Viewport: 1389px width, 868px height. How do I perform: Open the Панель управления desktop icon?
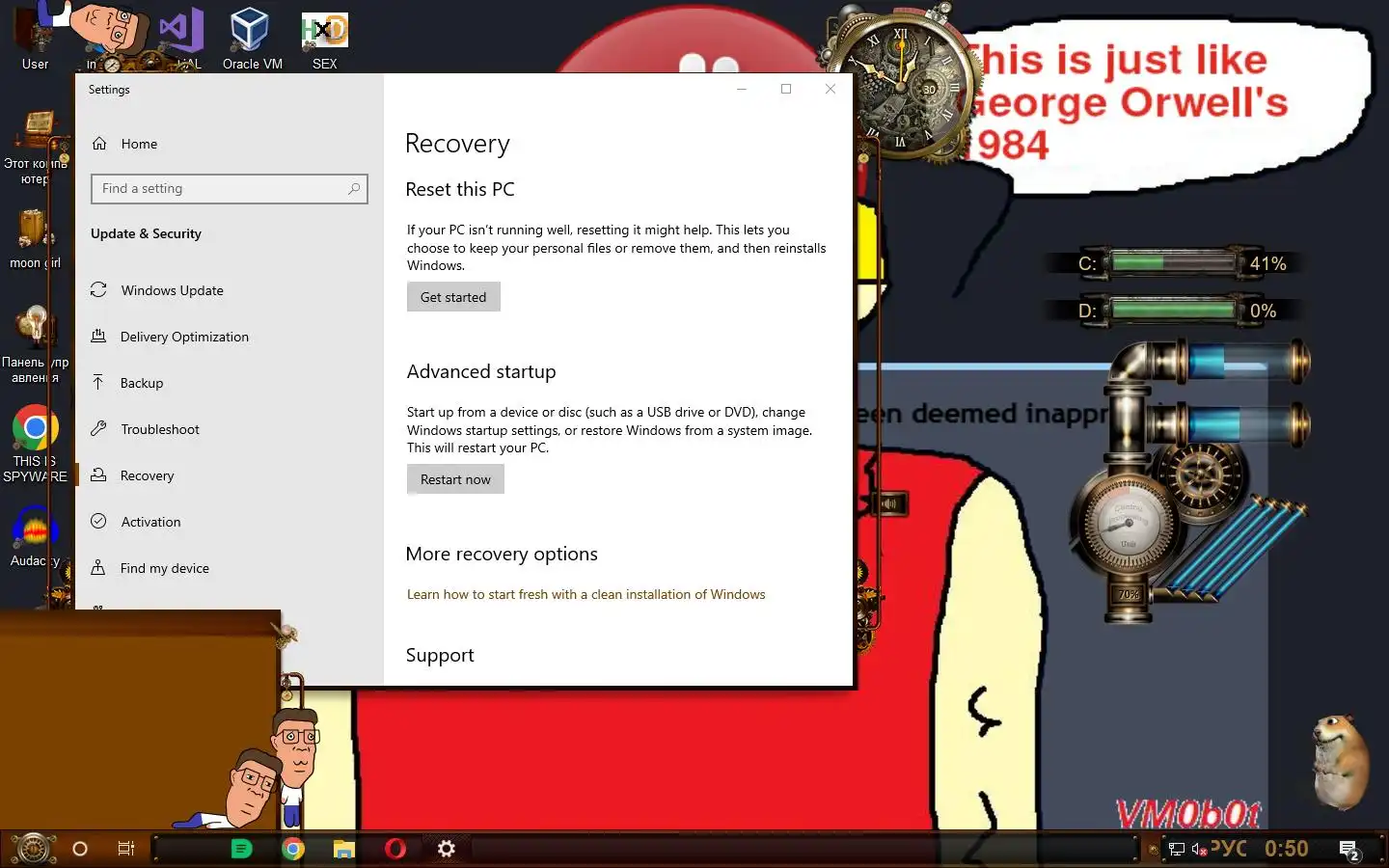pos(36,344)
